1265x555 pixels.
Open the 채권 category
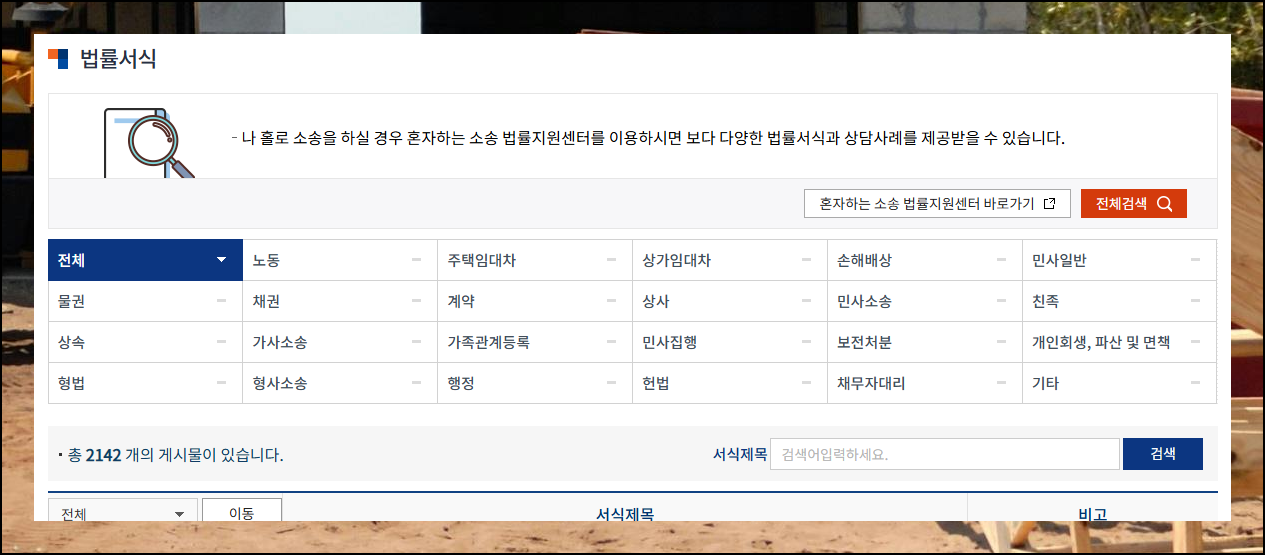(339, 301)
